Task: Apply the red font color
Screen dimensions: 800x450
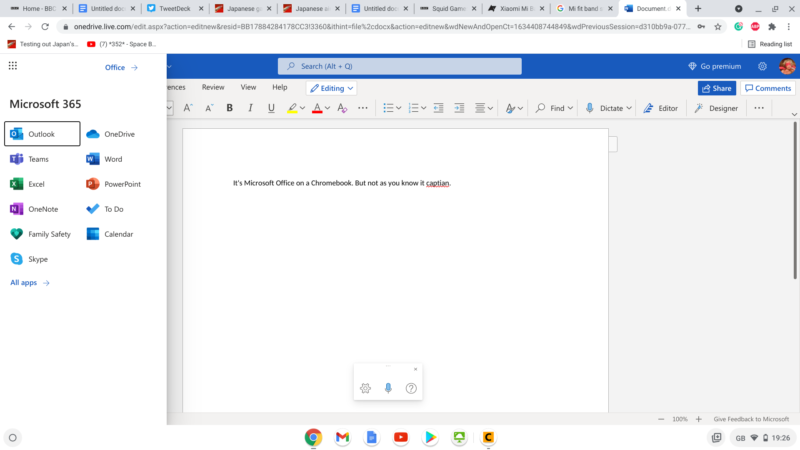Action: [x=317, y=108]
